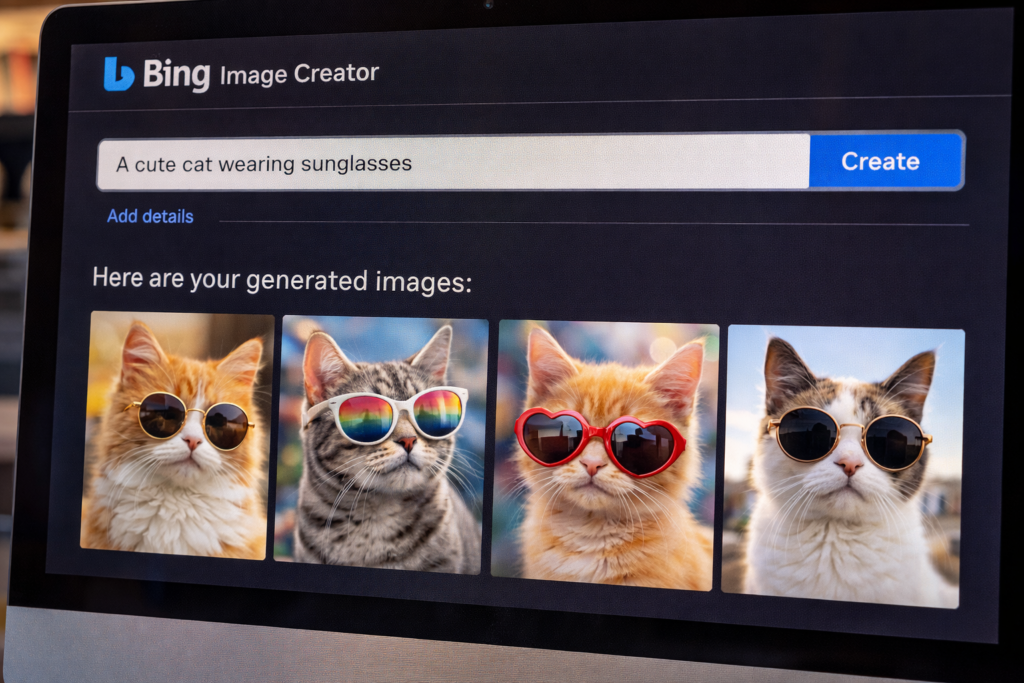Place cursor in the prompt input box
The width and height of the screenshot is (1024, 683).
coord(450,163)
